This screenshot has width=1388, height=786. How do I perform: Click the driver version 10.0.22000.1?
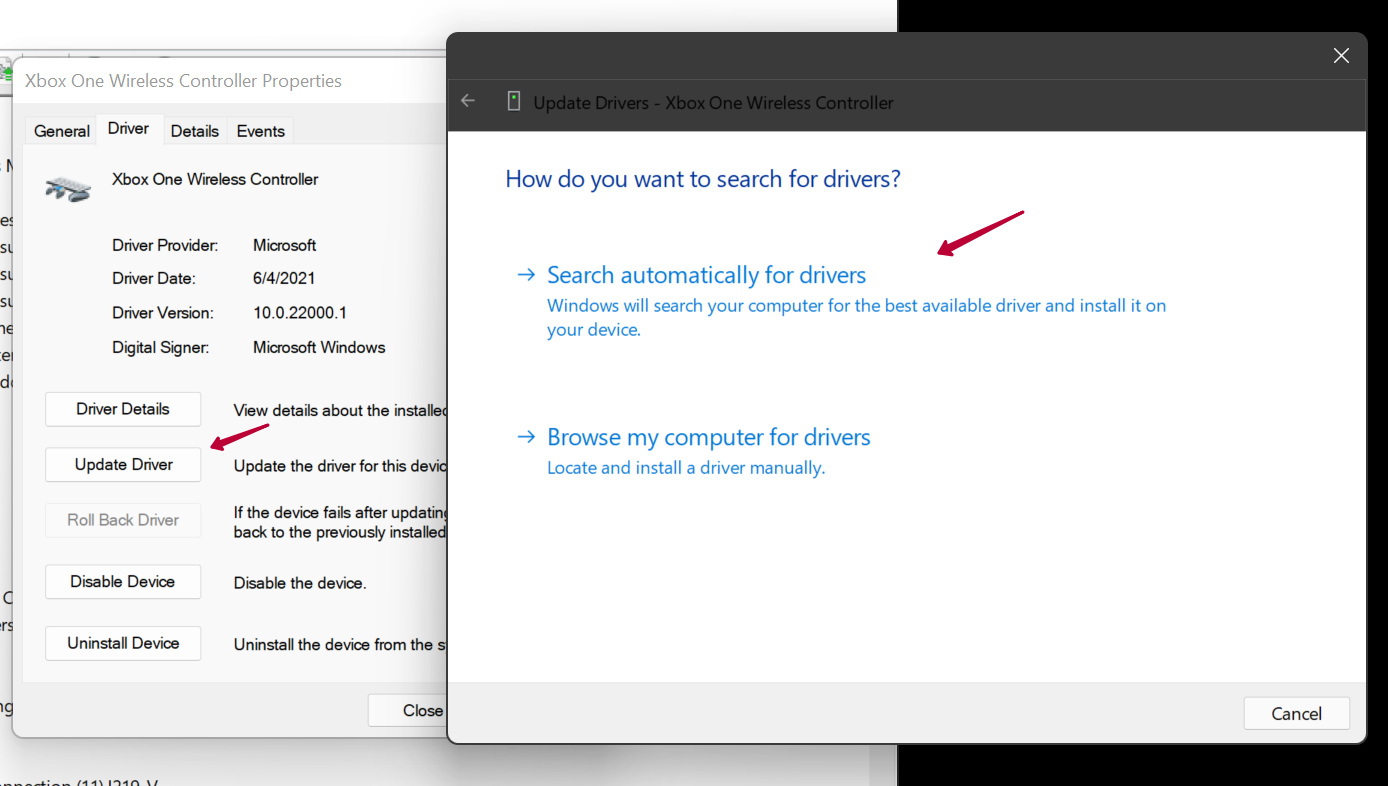click(300, 313)
